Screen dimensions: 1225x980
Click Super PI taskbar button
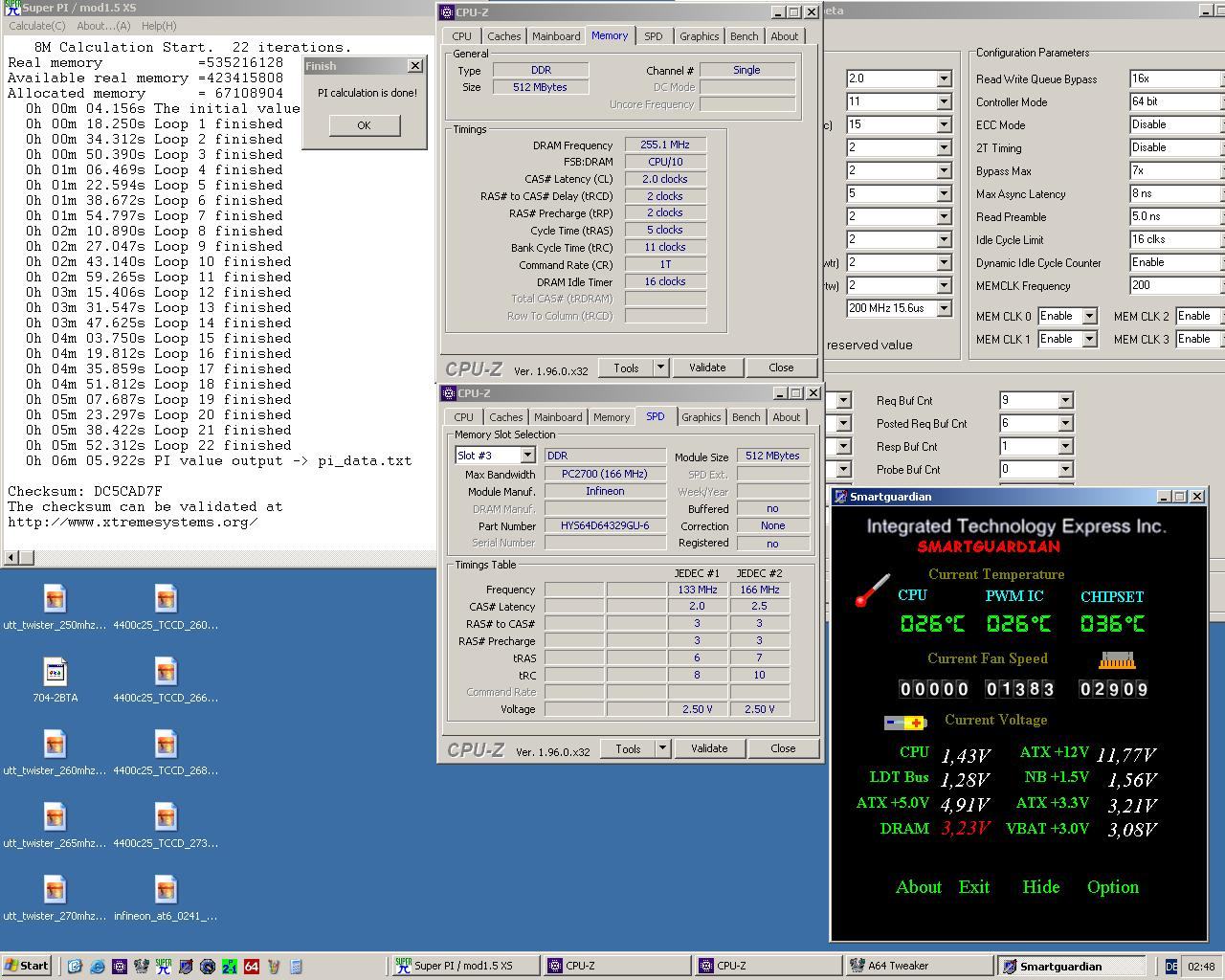click(464, 967)
